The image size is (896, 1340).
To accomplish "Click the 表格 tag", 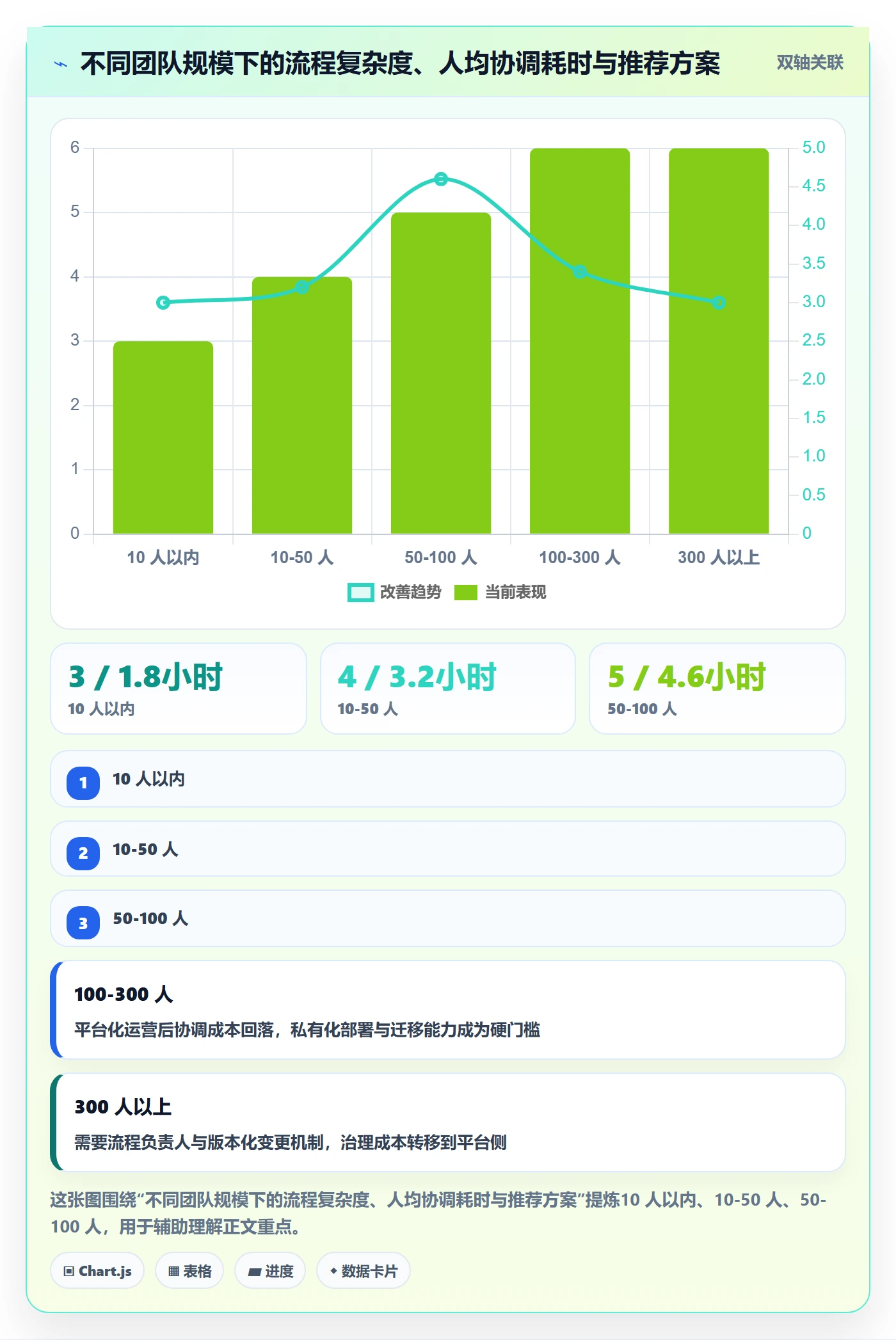I will pos(189,1271).
